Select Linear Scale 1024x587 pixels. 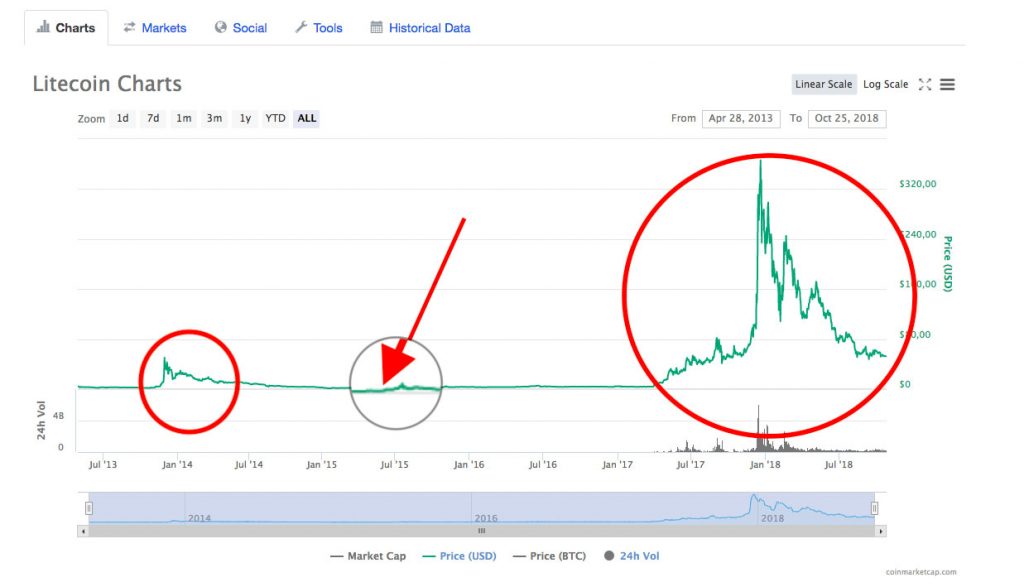[x=824, y=84]
